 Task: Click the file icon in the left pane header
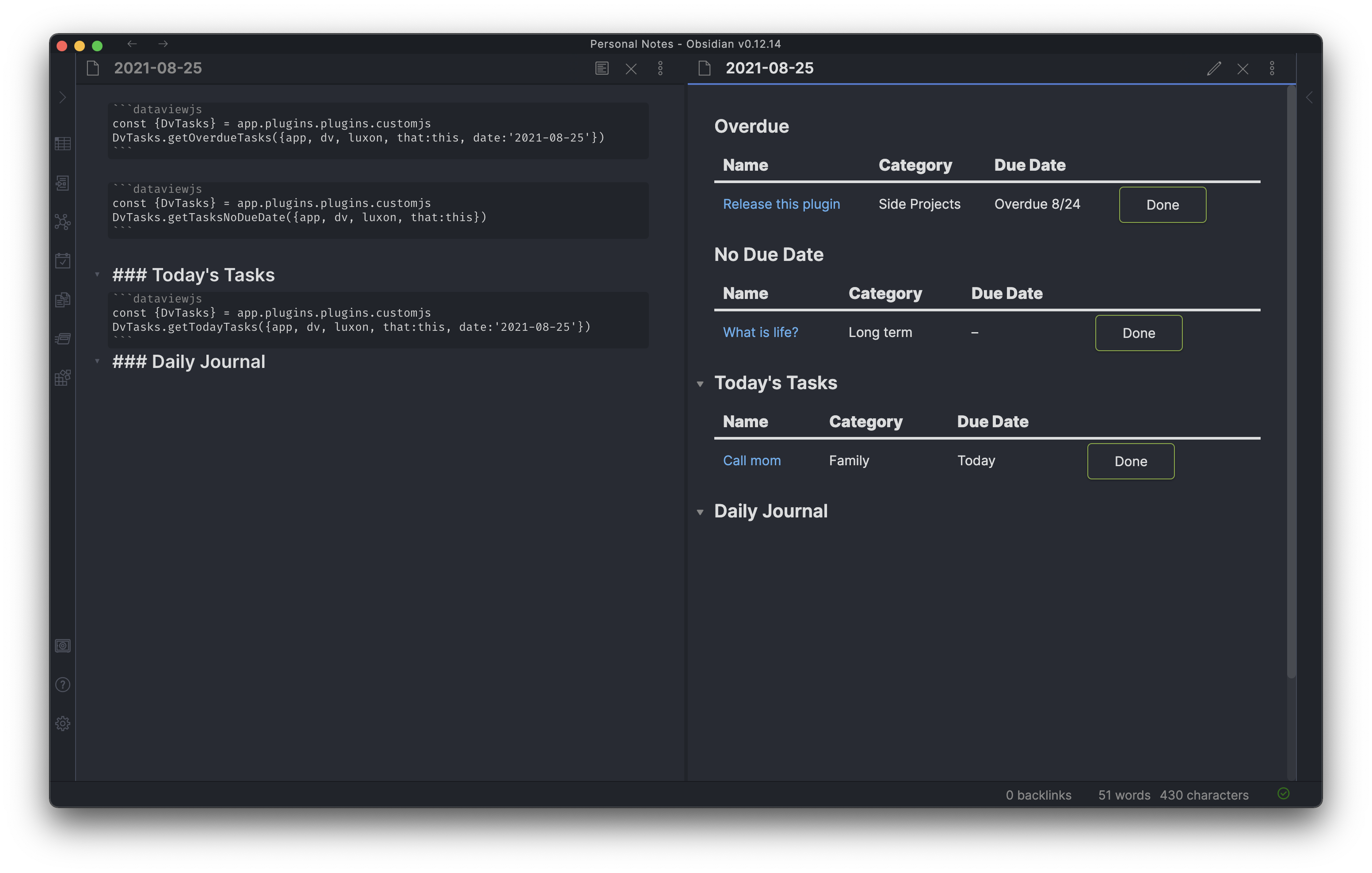point(93,69)
